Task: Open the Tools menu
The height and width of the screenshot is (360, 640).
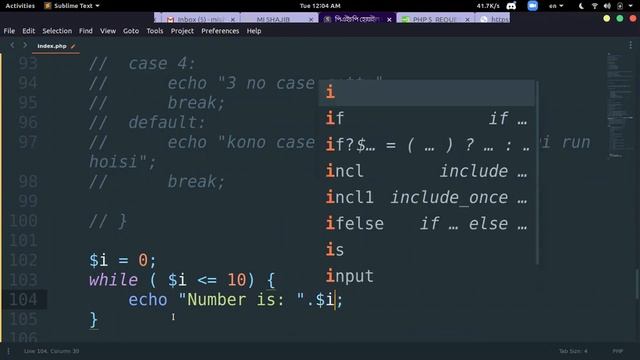Action: [x=155, y=31]
